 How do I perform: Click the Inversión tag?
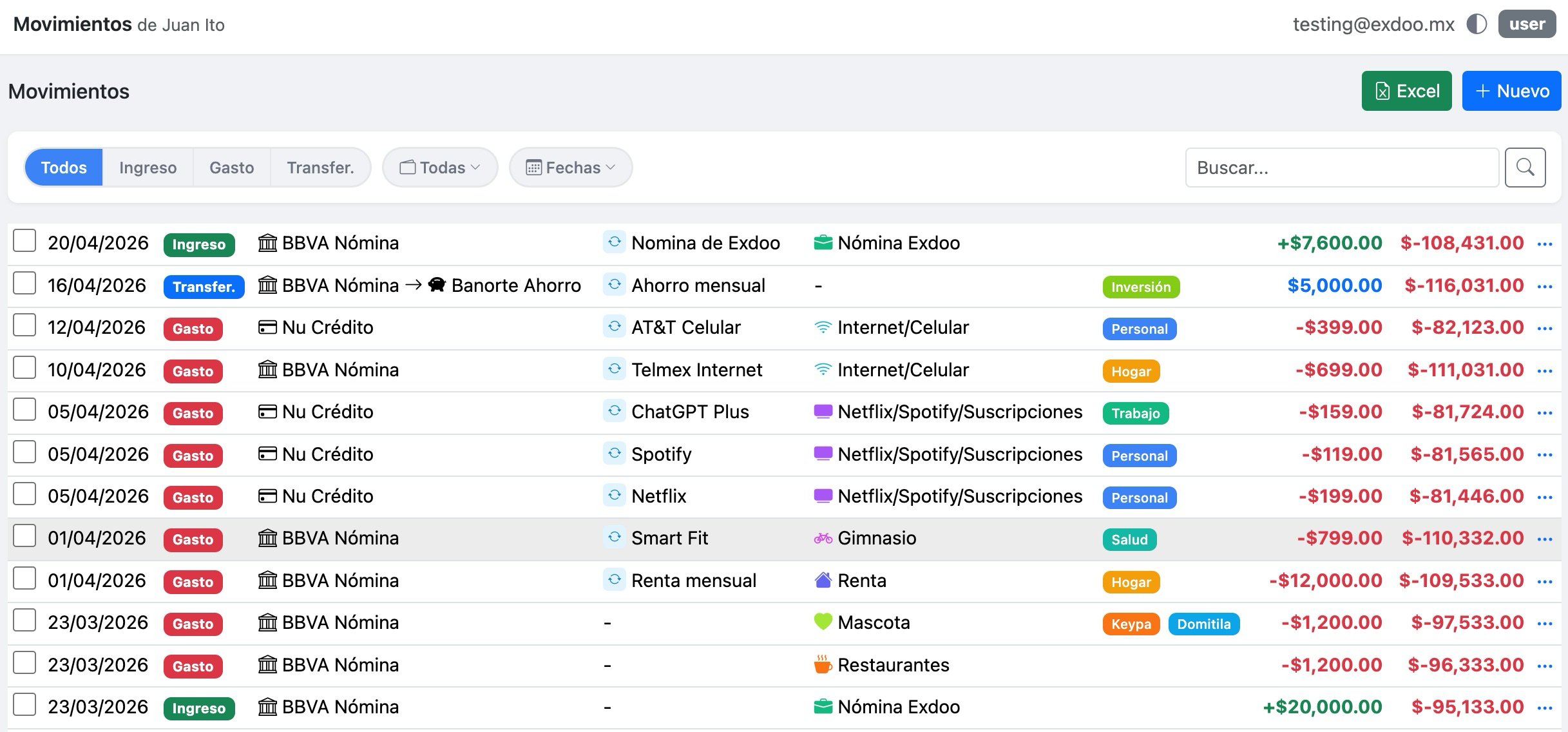1140,287
